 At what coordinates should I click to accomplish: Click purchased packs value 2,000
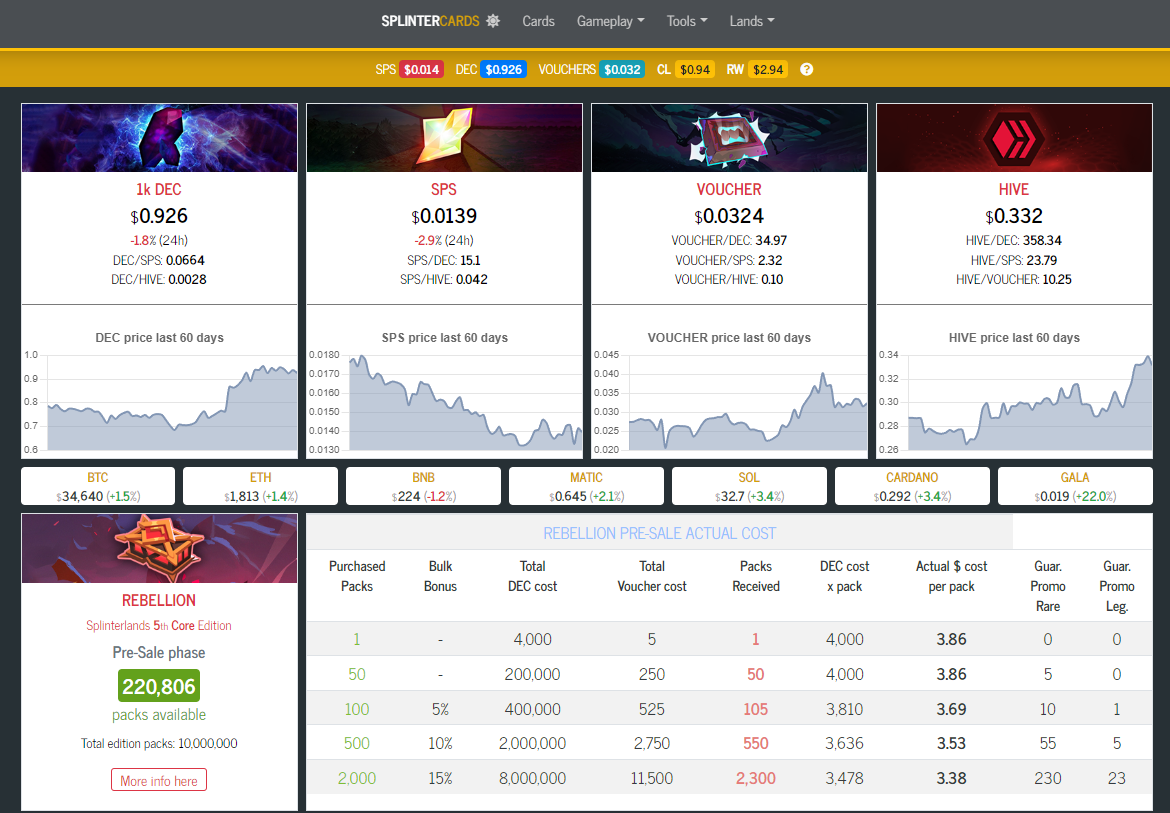tap(357, 778)
